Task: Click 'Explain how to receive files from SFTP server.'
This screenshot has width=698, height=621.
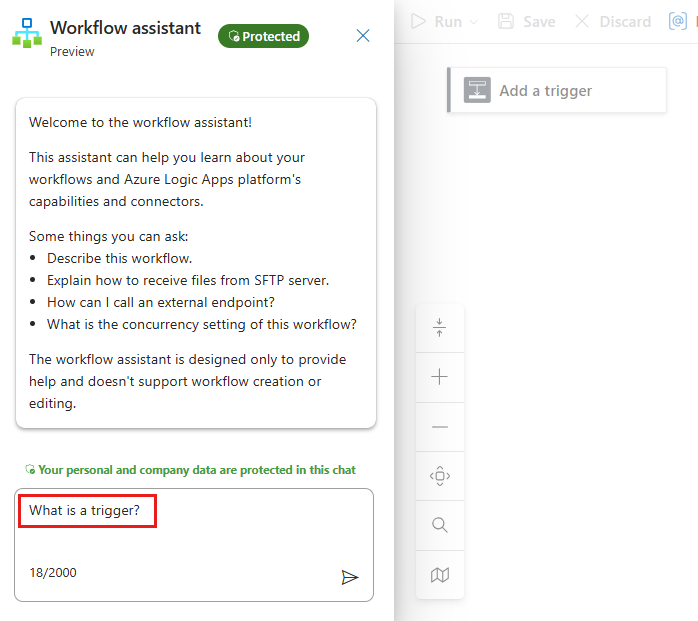Action: (x=188, y=280)
